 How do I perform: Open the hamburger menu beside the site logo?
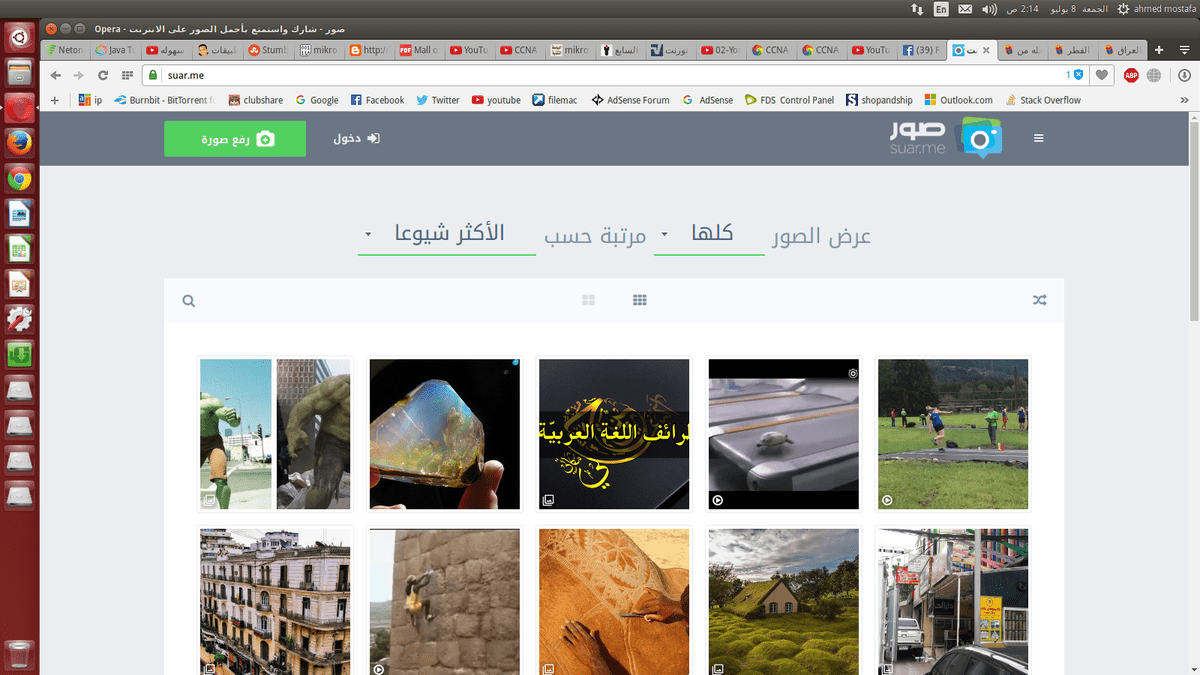[x=1038, y=139]
